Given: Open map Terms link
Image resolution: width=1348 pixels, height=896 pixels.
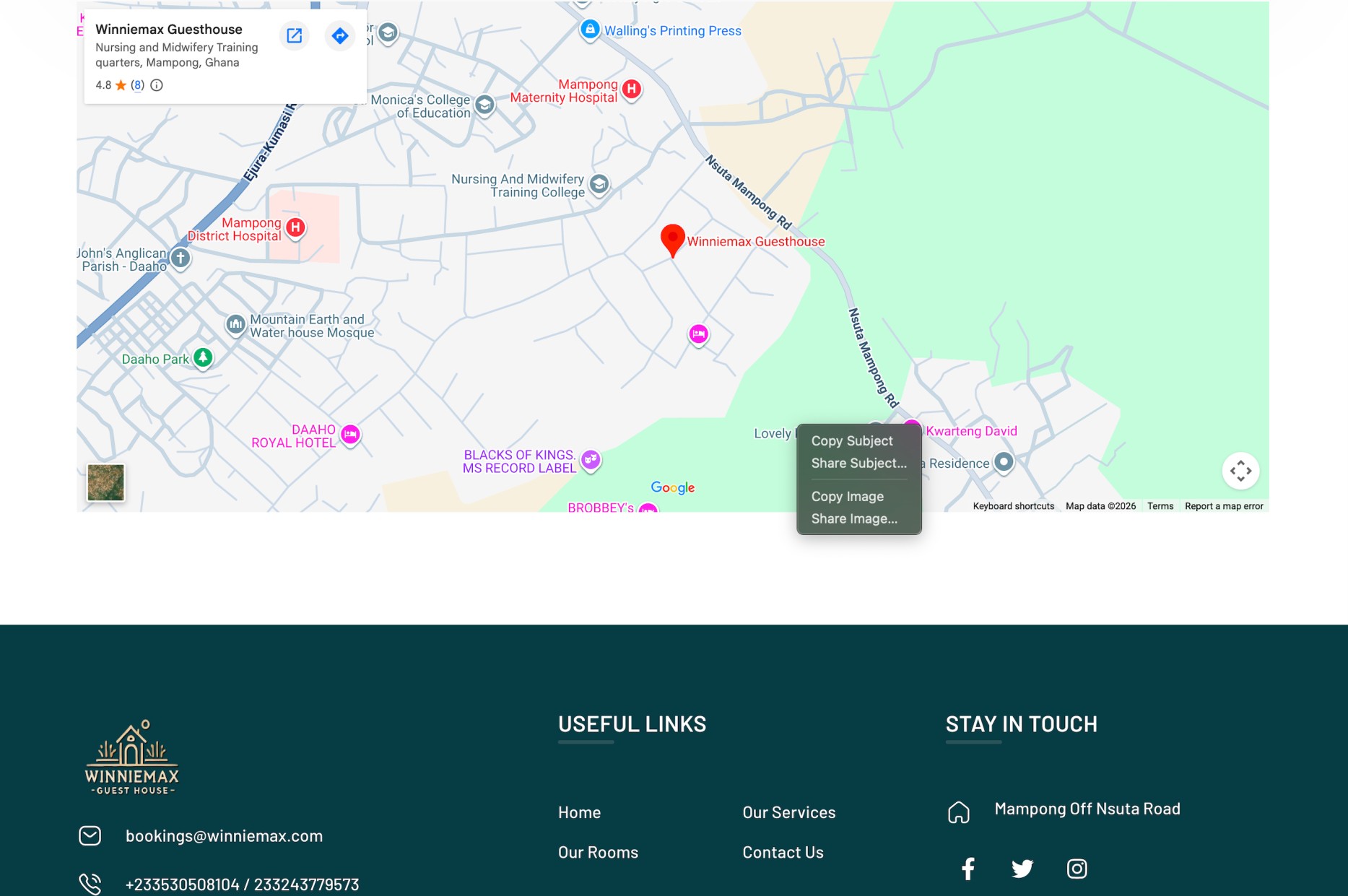Looking at the screenshot, I should tap(1160, 506).
